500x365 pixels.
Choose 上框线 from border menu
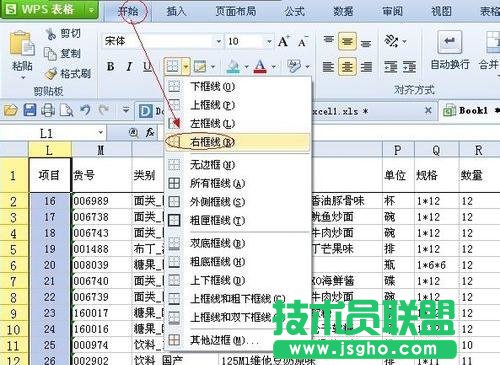(238, 105)
